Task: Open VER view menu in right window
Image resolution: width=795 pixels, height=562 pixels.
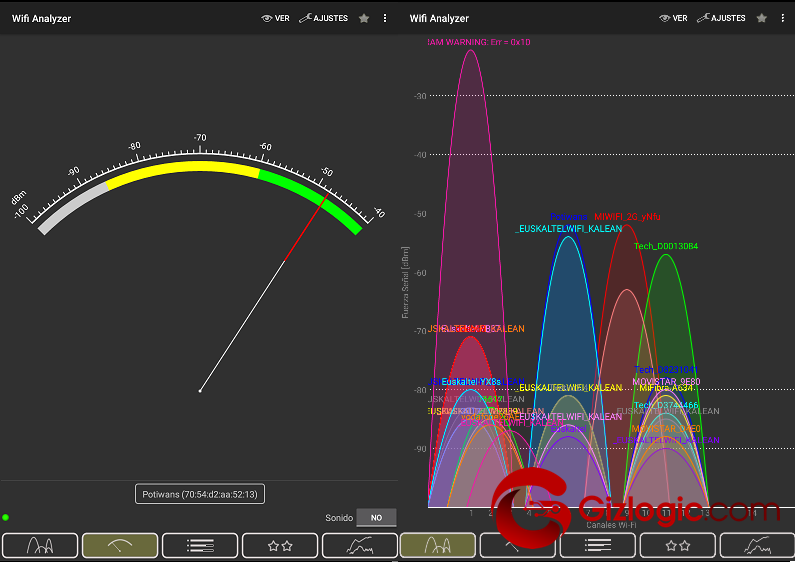Action: [673, 18]
